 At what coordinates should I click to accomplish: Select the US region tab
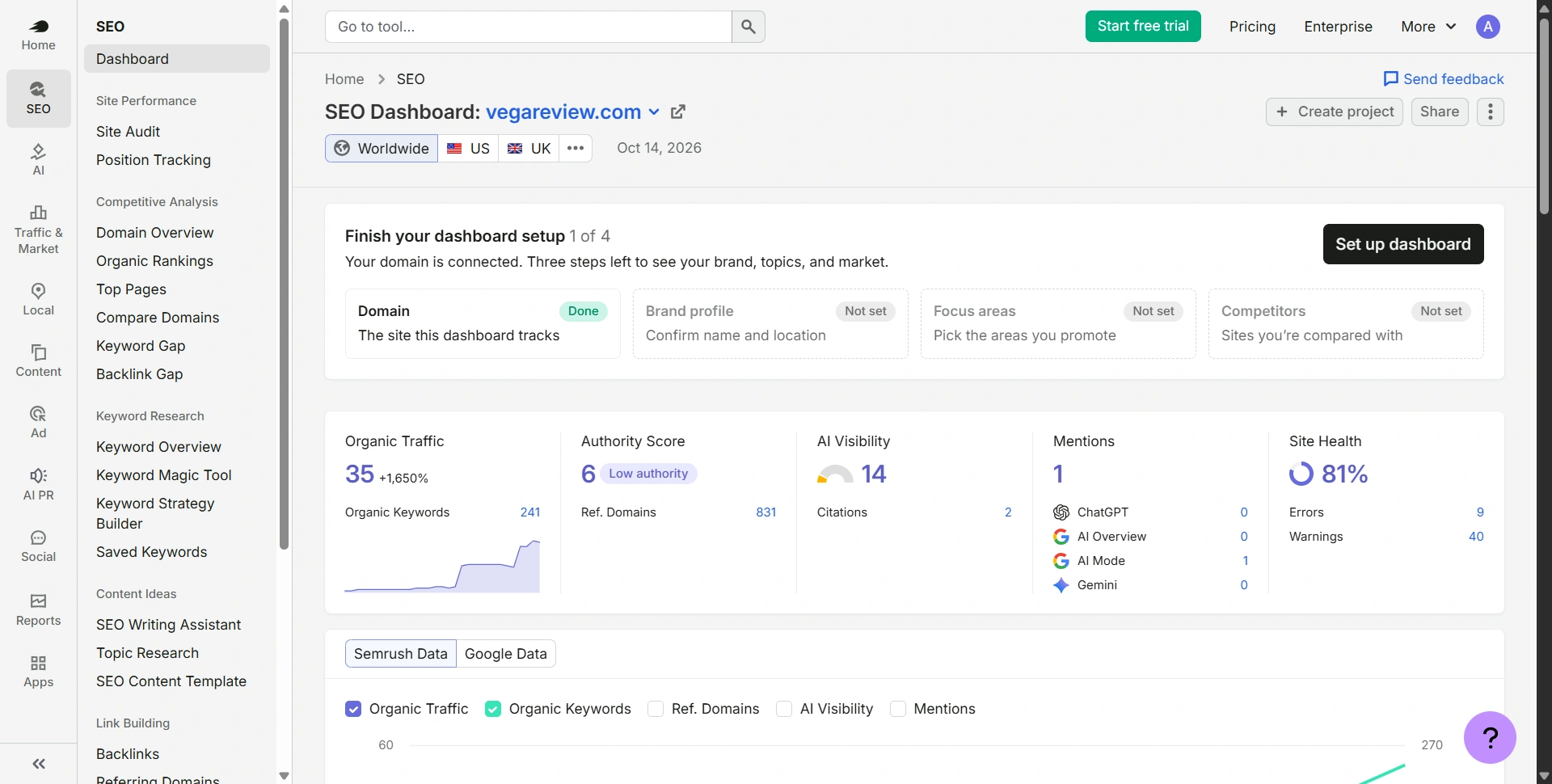tap(468, 149)
